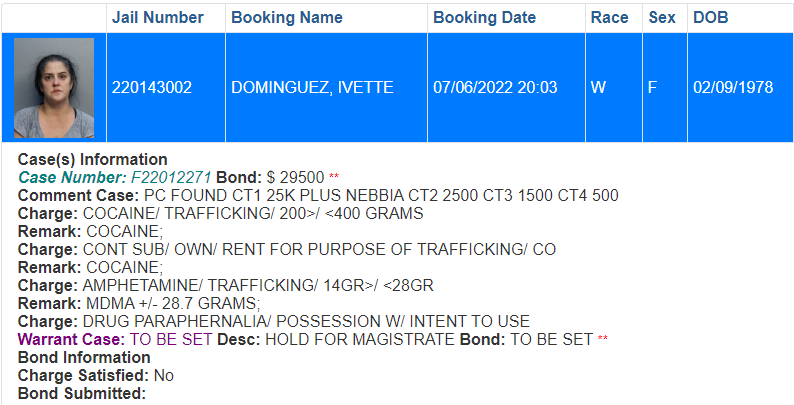This screenshot has width=794, height=405.
Task: Click the drug paraphernalia possession charge text
Action: [306, 321]
